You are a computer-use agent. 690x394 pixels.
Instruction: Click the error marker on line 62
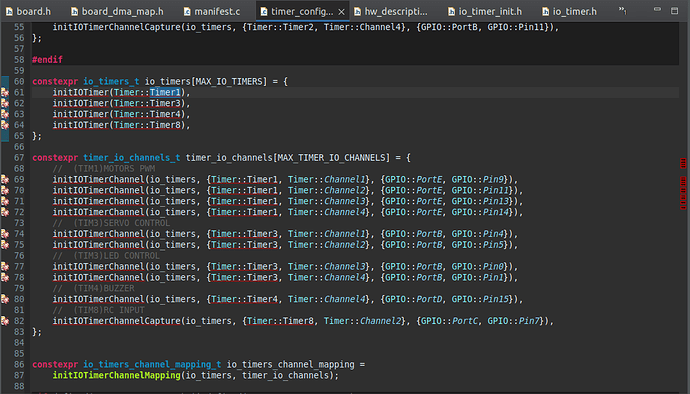pos(5,103)
